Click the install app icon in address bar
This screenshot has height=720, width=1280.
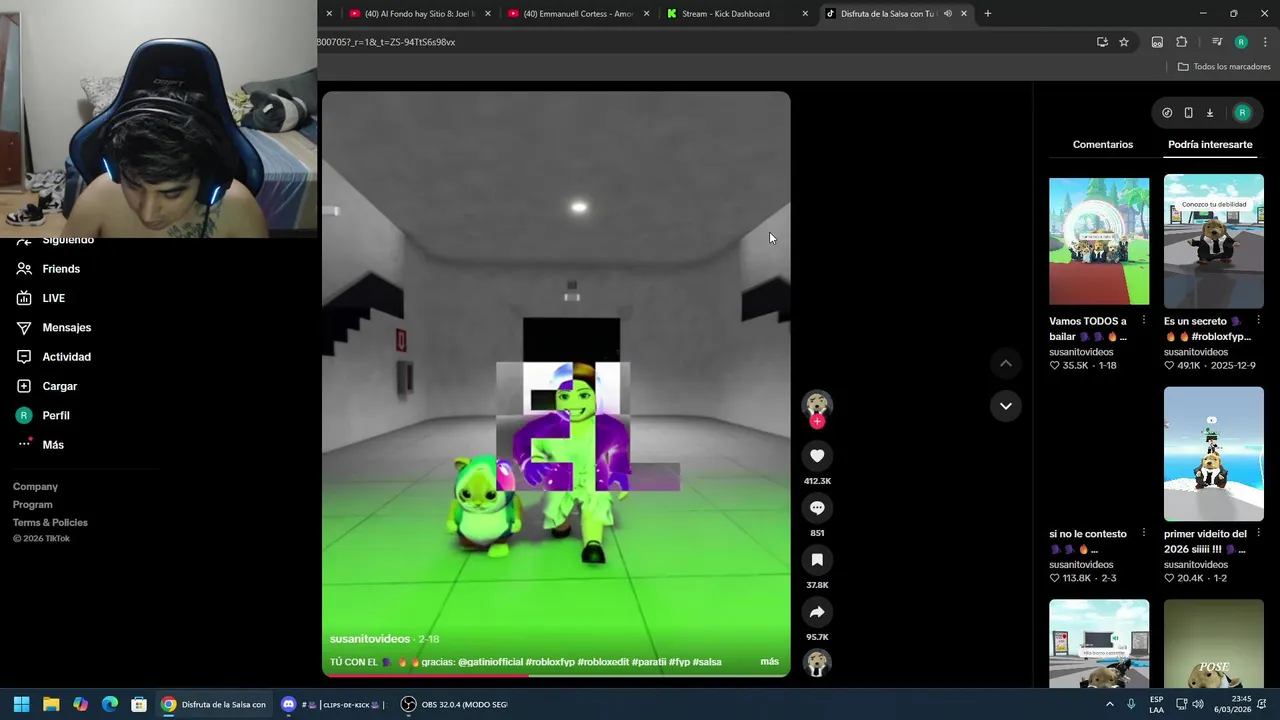point(1102,42)
